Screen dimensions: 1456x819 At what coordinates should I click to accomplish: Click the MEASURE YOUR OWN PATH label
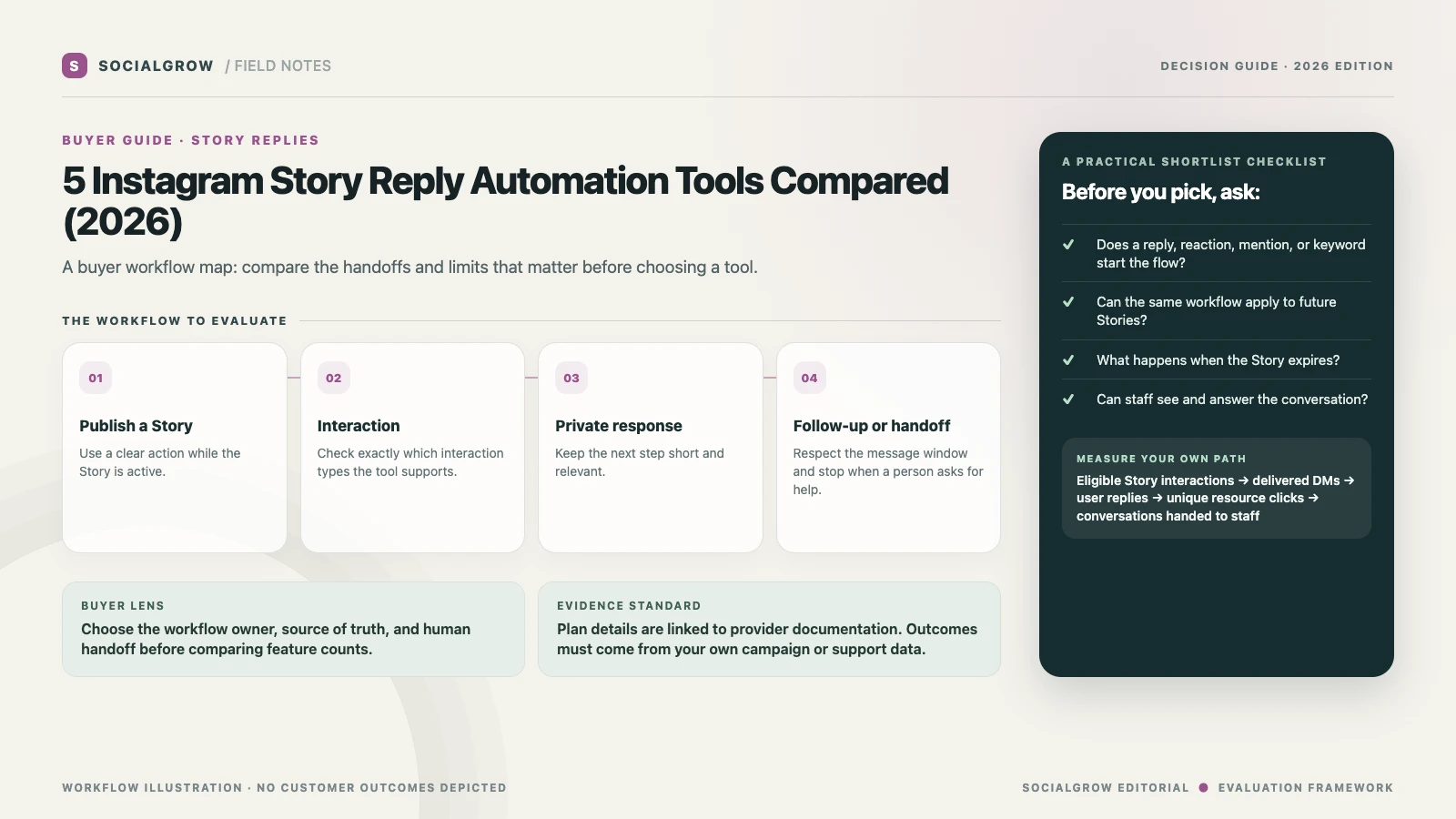click(x=1161, y=459)
